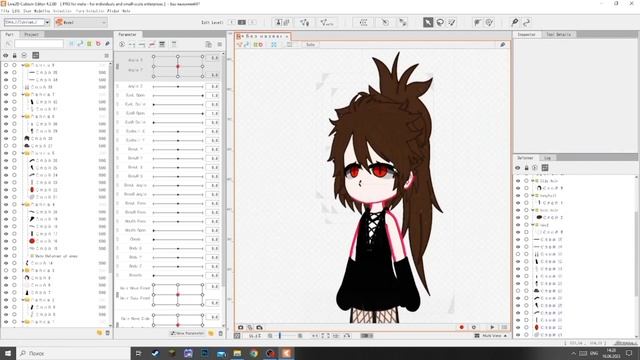Open the Modeling menu
Screen dimensions: 640x360
42,11
